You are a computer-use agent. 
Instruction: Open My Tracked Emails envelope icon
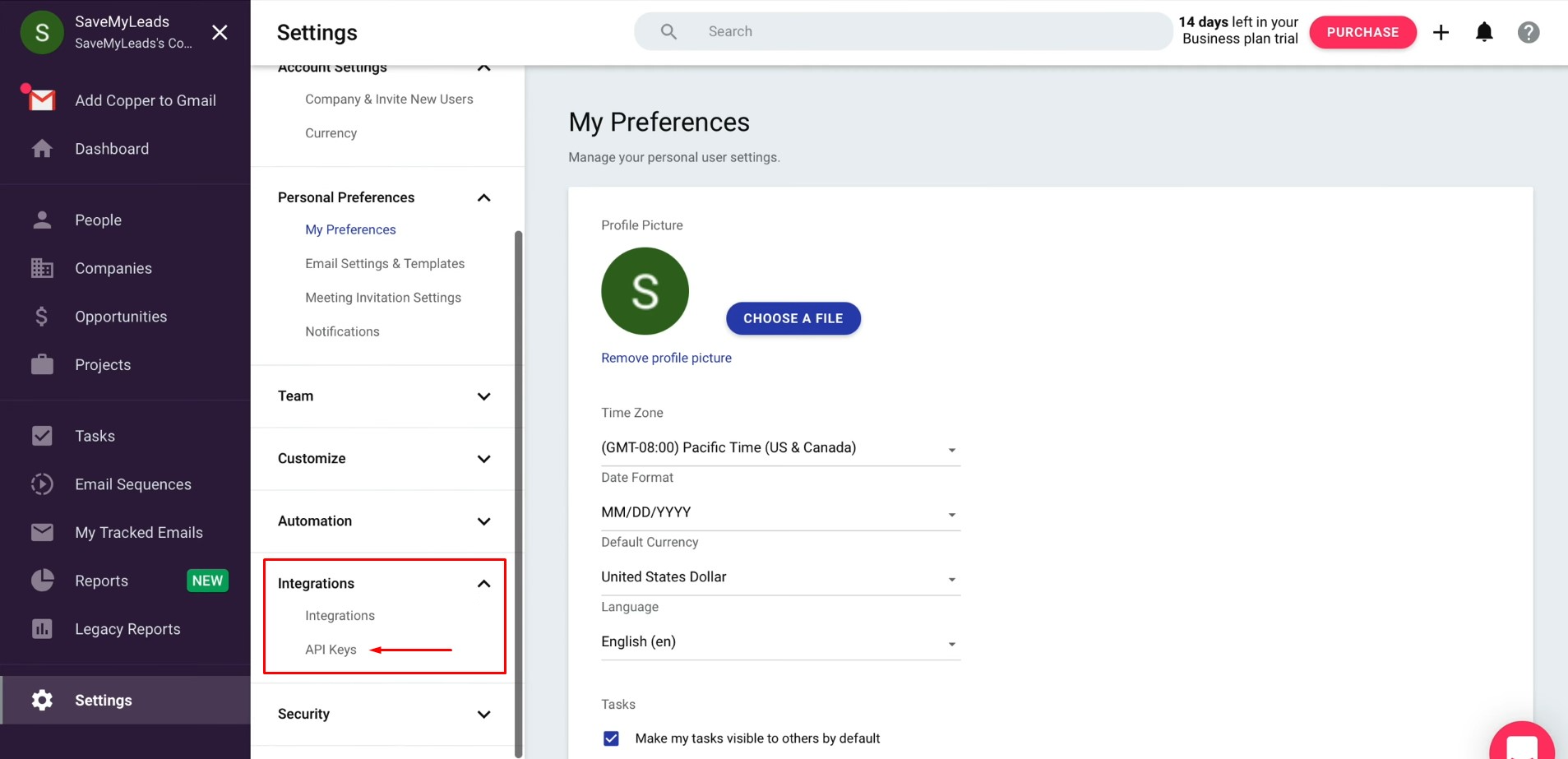pos(42,532)
